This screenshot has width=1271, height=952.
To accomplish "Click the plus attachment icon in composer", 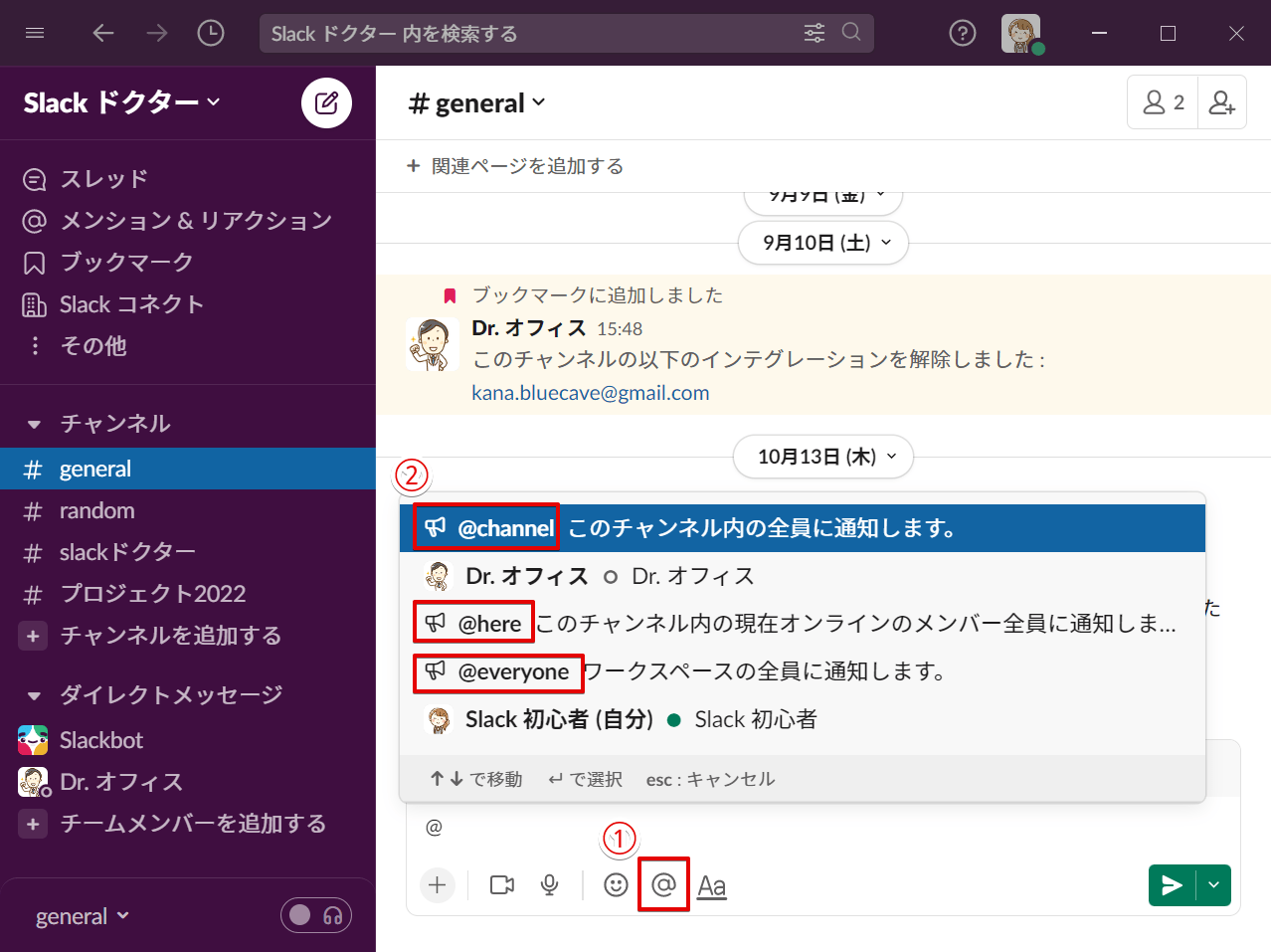I will pos(438,884).
